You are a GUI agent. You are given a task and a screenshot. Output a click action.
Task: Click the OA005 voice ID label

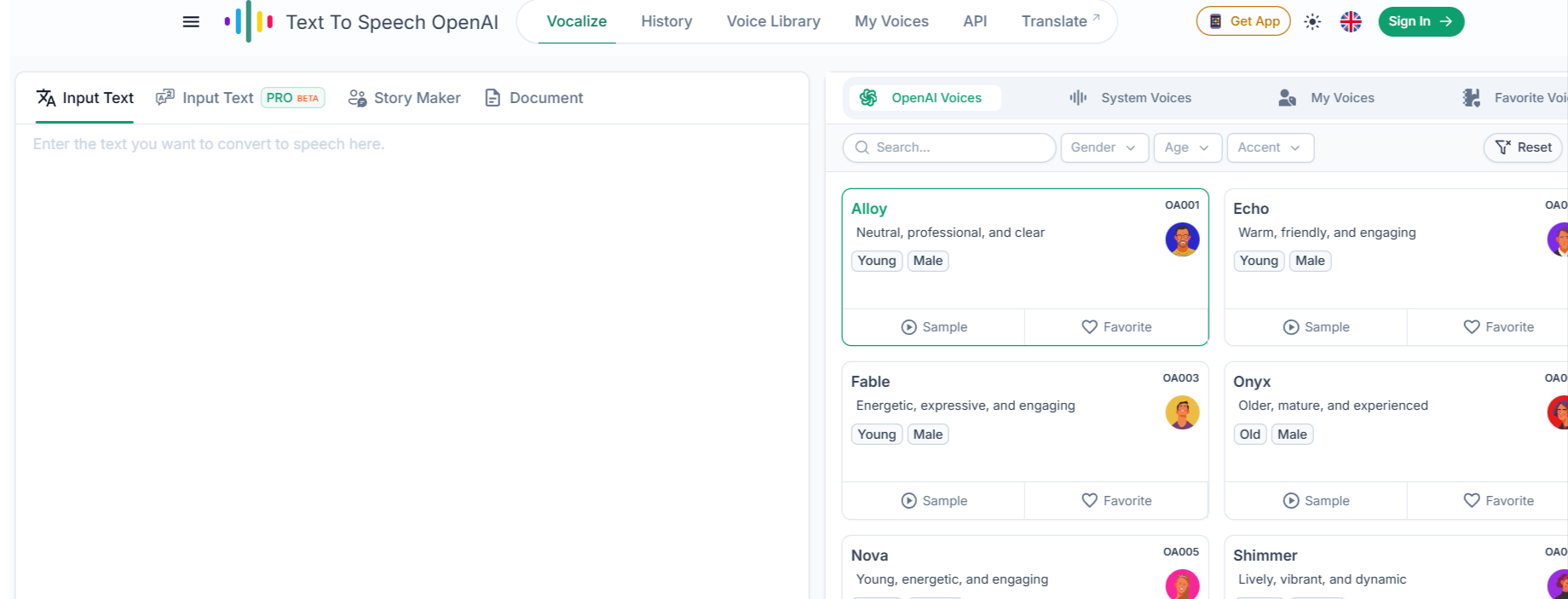[x=1181, y=552]
